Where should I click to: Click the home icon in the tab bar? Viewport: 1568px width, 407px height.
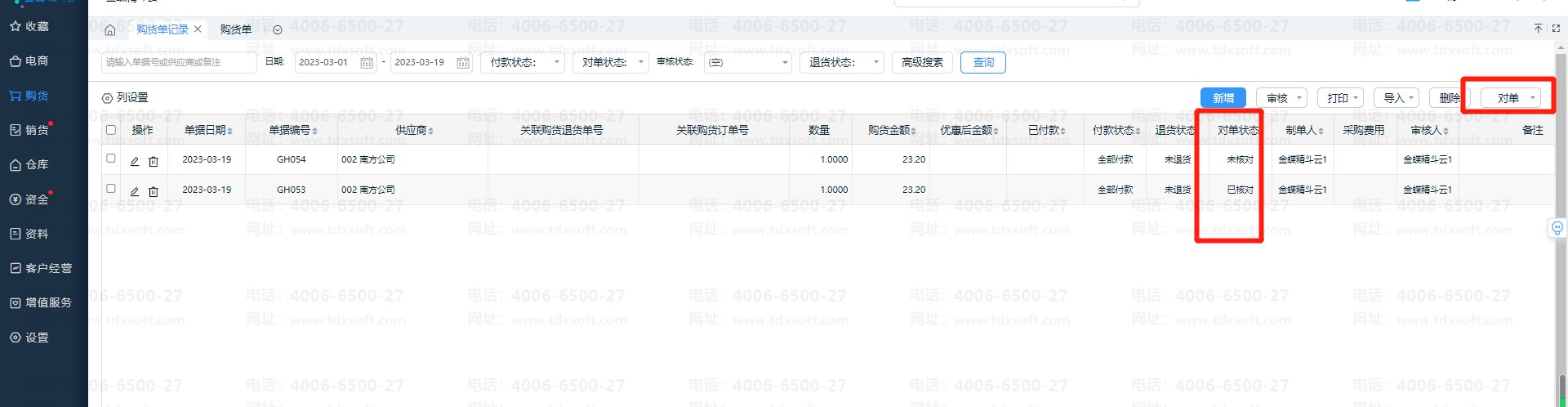click(x=110, y=30)
